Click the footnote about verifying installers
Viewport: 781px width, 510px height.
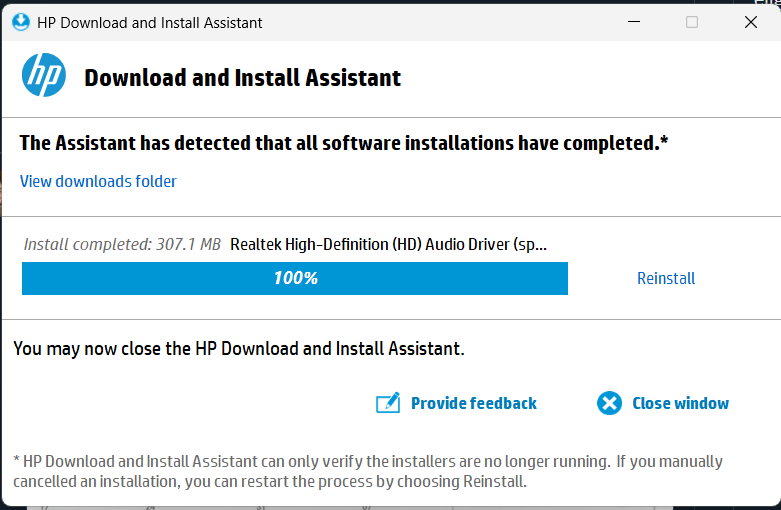pyautogui.click(x=368, y=471)
